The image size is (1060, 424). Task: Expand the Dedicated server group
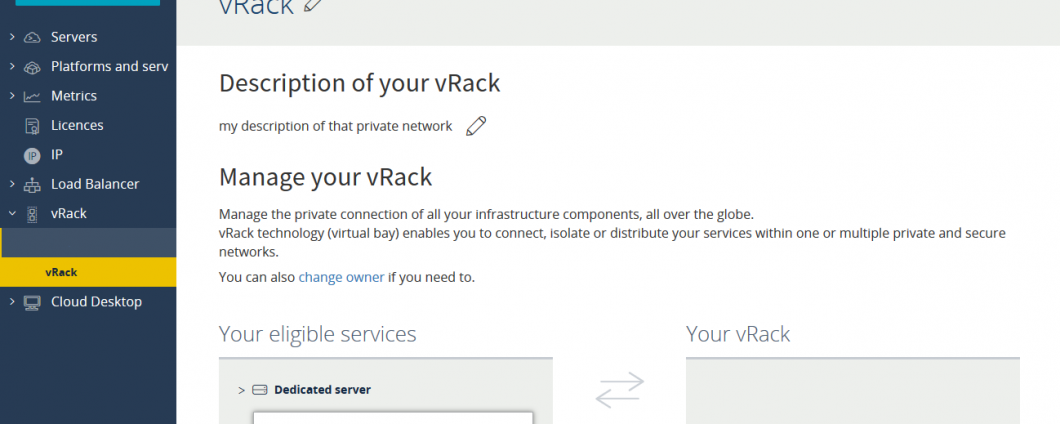(x=242, y=390)
